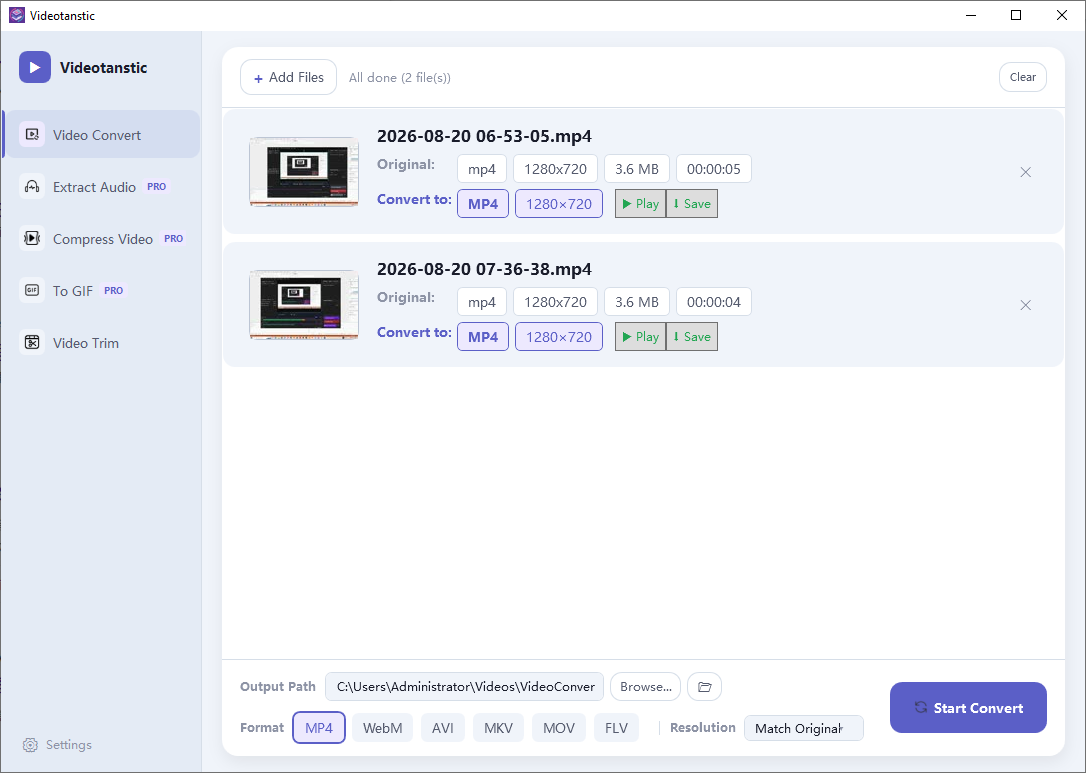Click PRO badge next to Extract Audio
1086x773 pixels.
(x=157, y=186)
